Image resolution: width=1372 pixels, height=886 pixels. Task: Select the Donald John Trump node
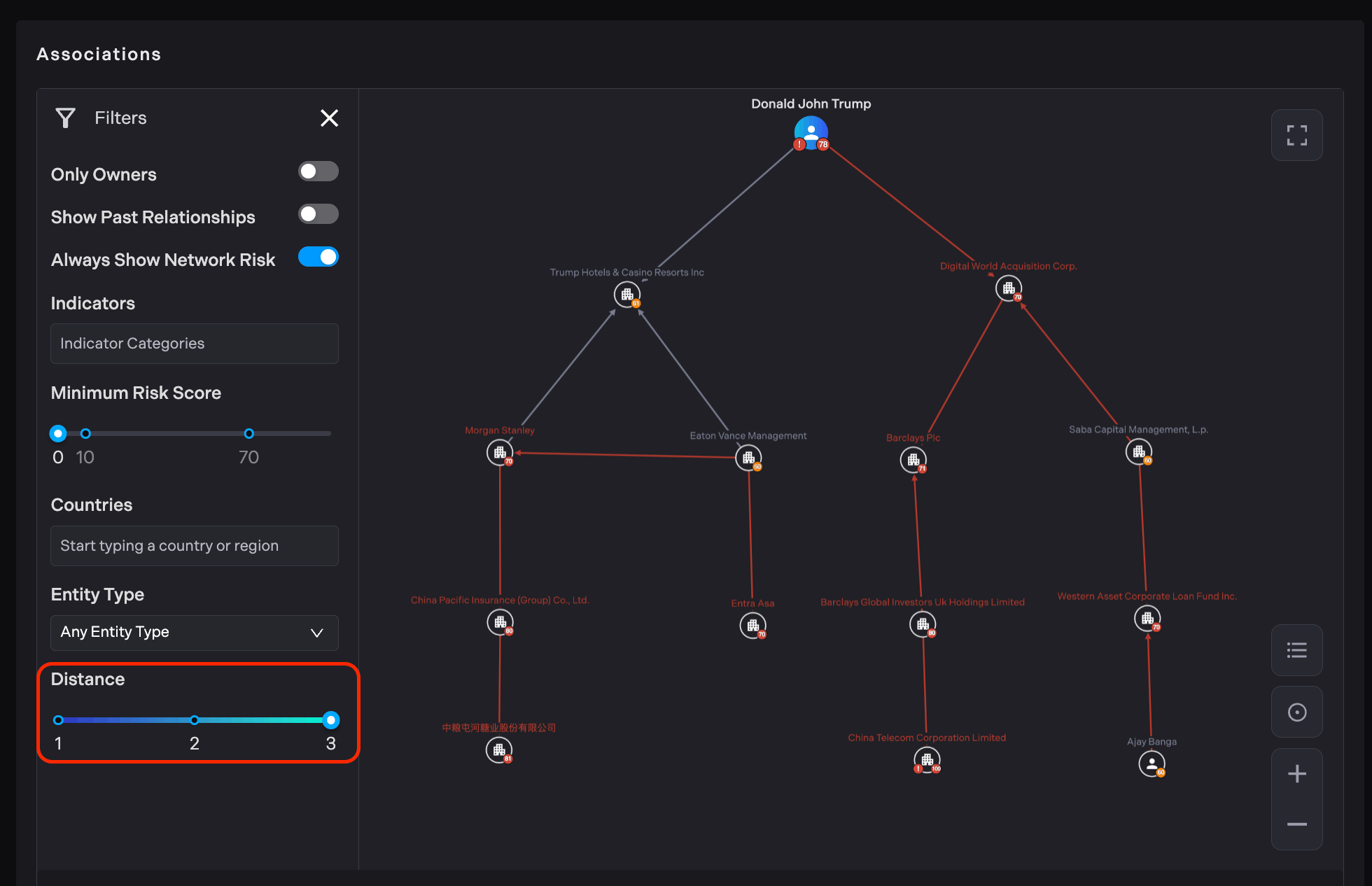811,132
